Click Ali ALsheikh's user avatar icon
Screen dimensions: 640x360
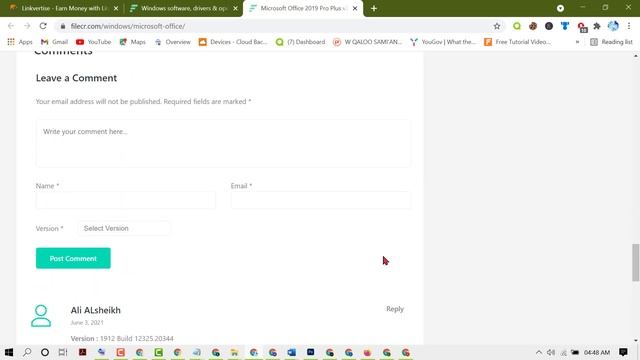tap(41, 316)
